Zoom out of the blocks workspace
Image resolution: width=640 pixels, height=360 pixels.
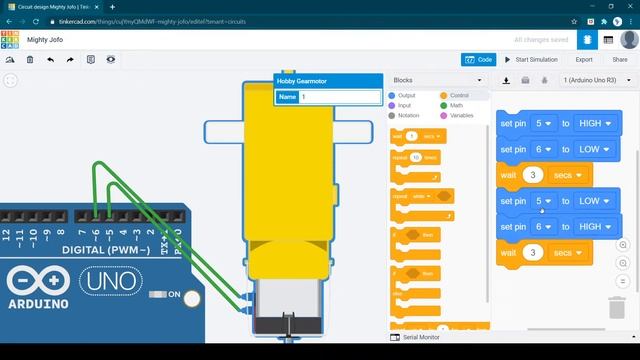623,263
